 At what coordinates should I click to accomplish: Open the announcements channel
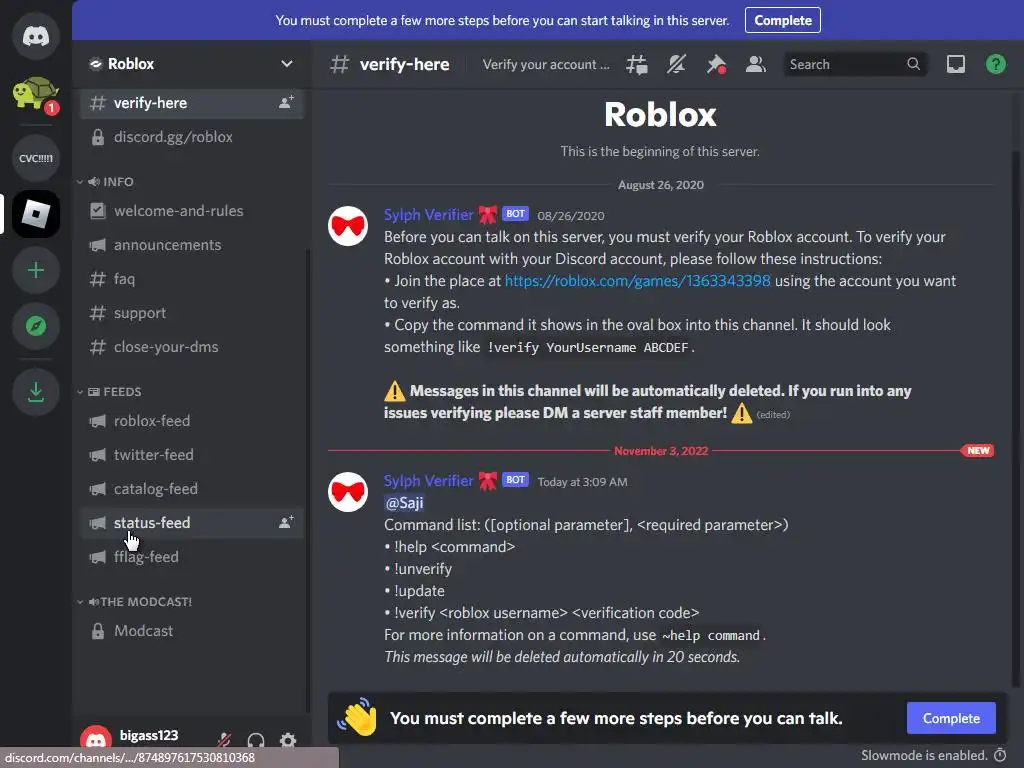pyautogui.click(x=192, y=245)
